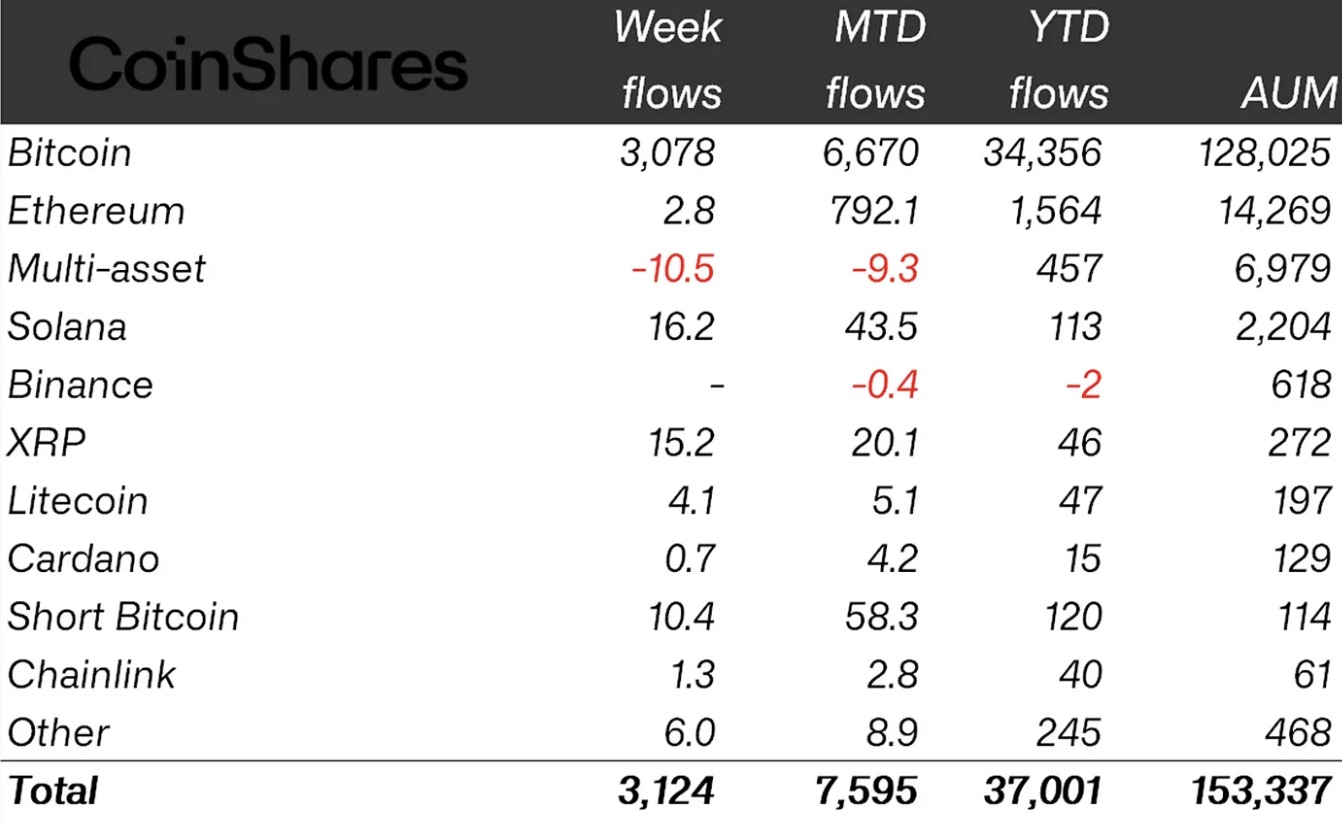Screen dimensions: 1342x828
Task: Click the Litecoin row label
Action: [78, 501]
